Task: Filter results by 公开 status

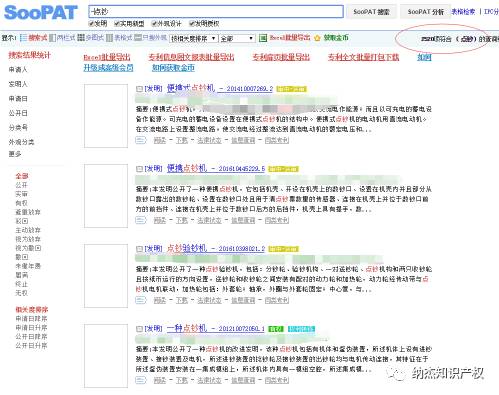Action: [21, 185]
